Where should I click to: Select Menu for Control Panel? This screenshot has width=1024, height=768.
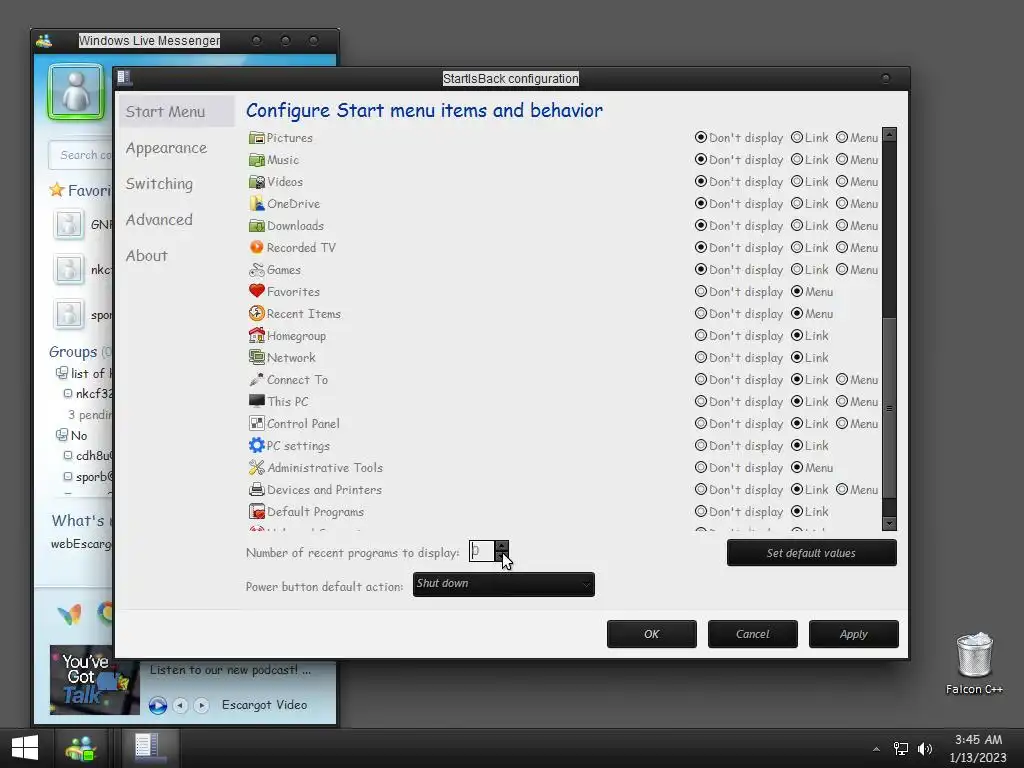pyautogui.click(x=842, y=423)
